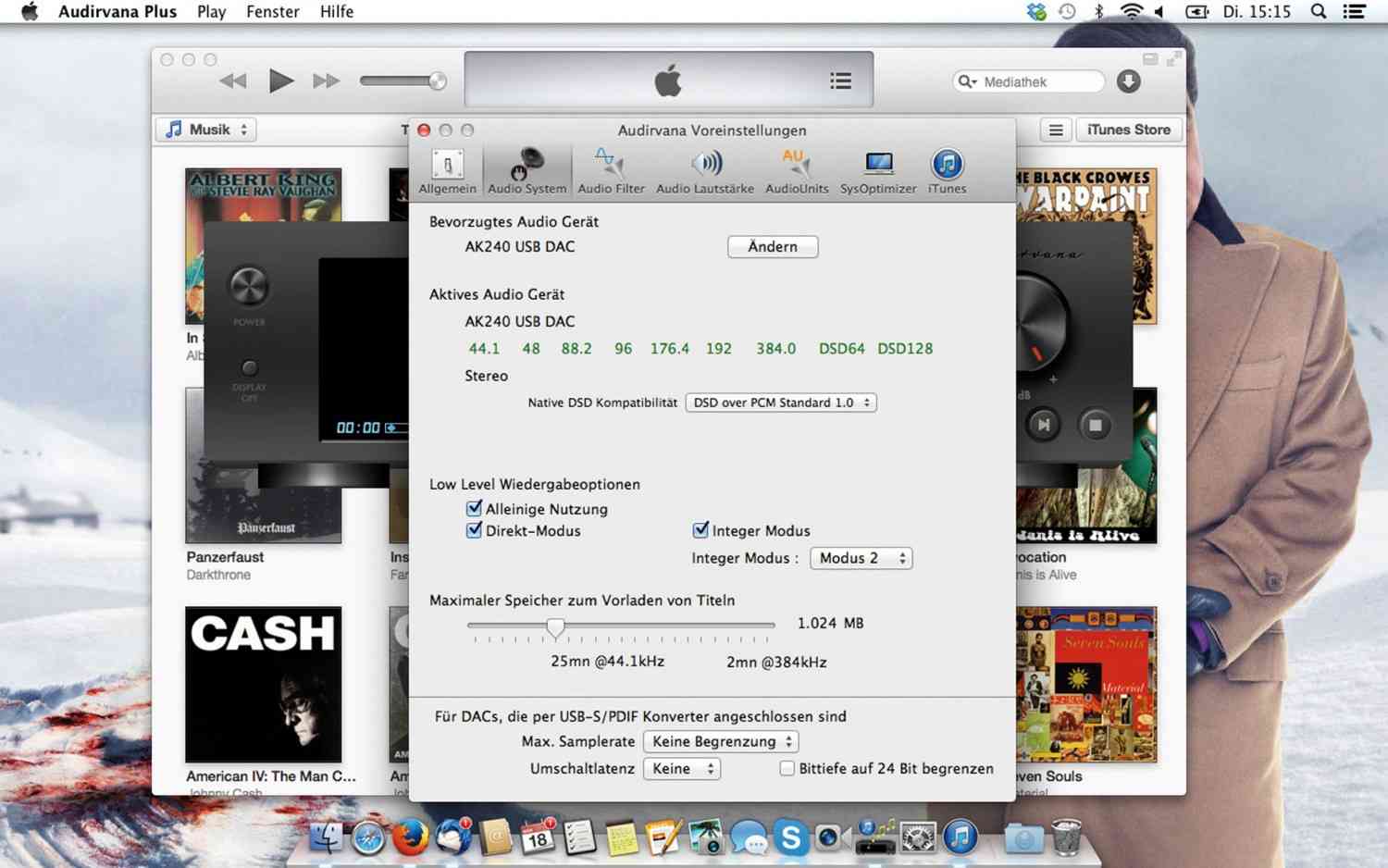Open the Trash in the Dock
This screenshot has height=868, width=1388.
pyautogui.click(x=1066, y=837)
